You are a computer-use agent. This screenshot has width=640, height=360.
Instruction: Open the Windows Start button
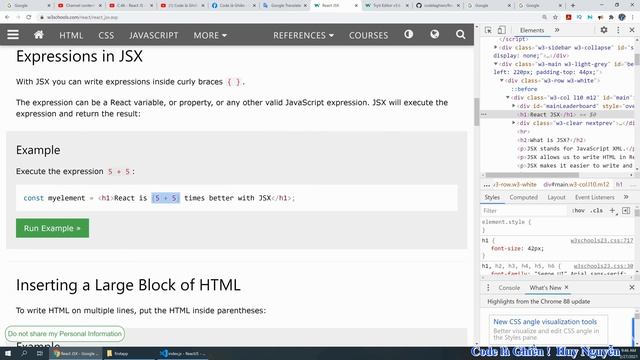8,353
